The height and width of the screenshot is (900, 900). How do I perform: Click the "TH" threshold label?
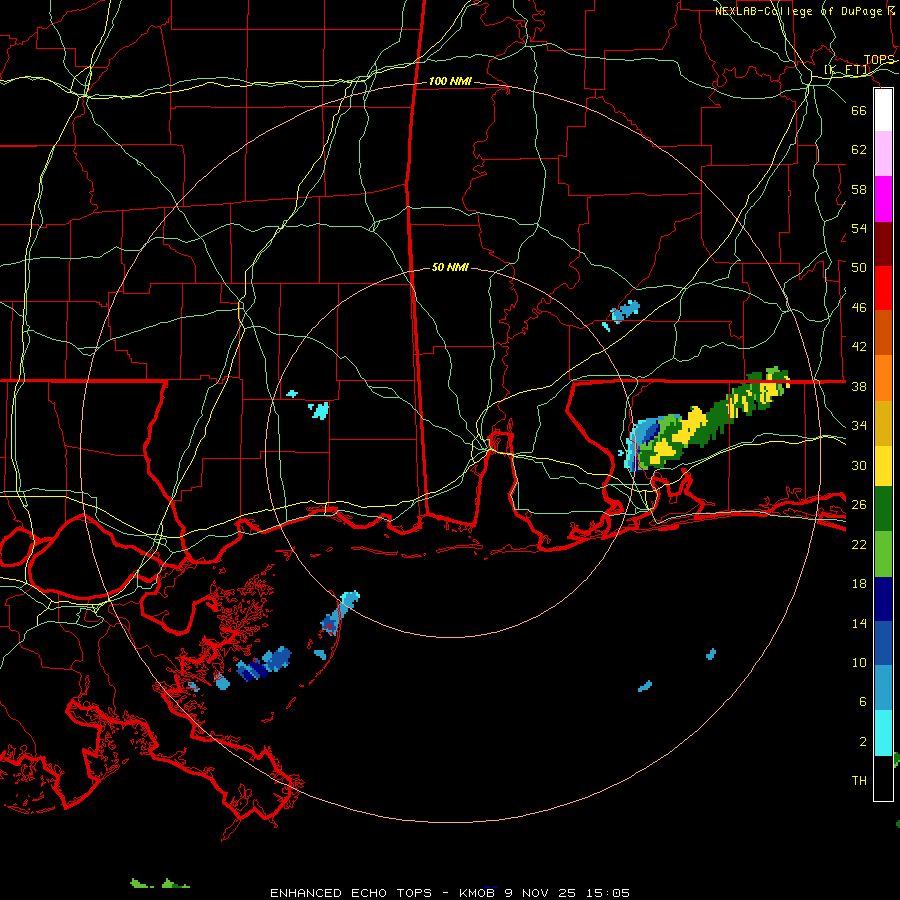[859, 780]
